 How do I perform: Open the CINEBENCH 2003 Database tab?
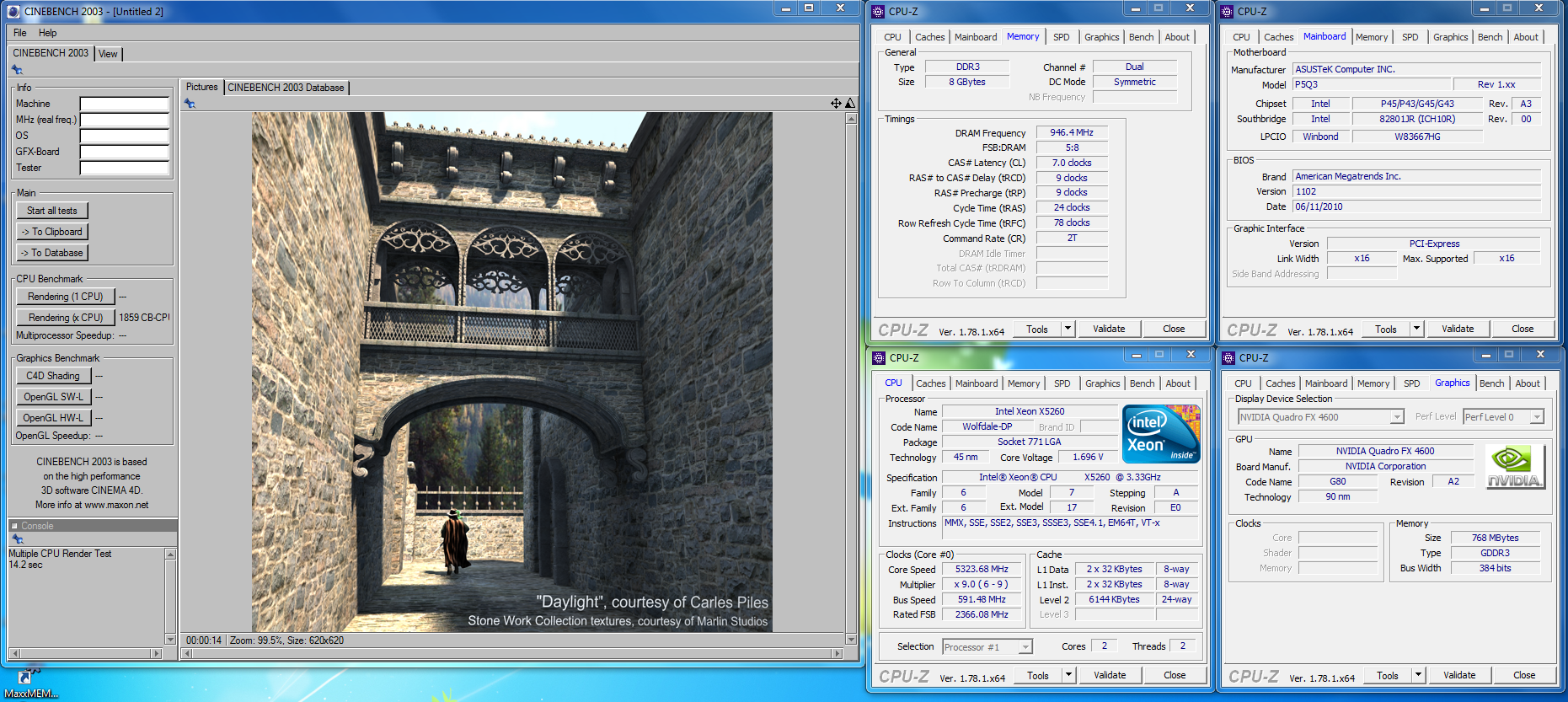point(286,88)
